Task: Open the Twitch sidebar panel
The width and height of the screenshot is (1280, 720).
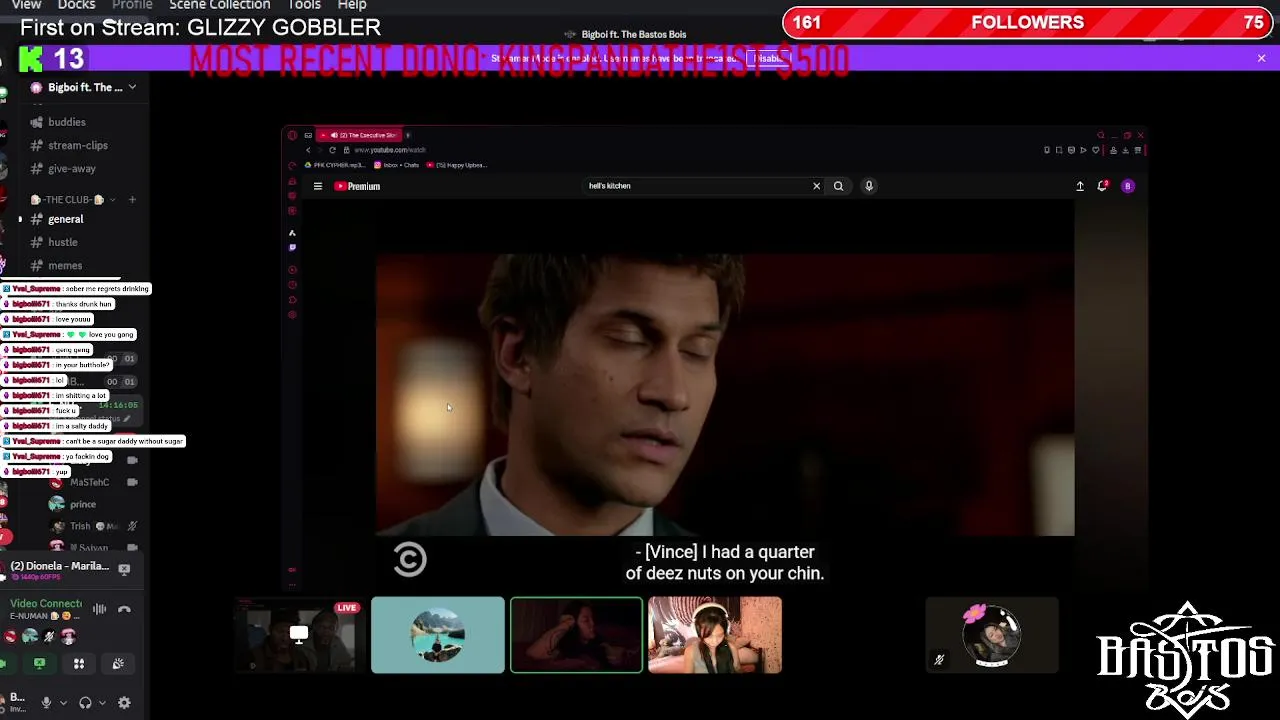Action: coord(292,247)
